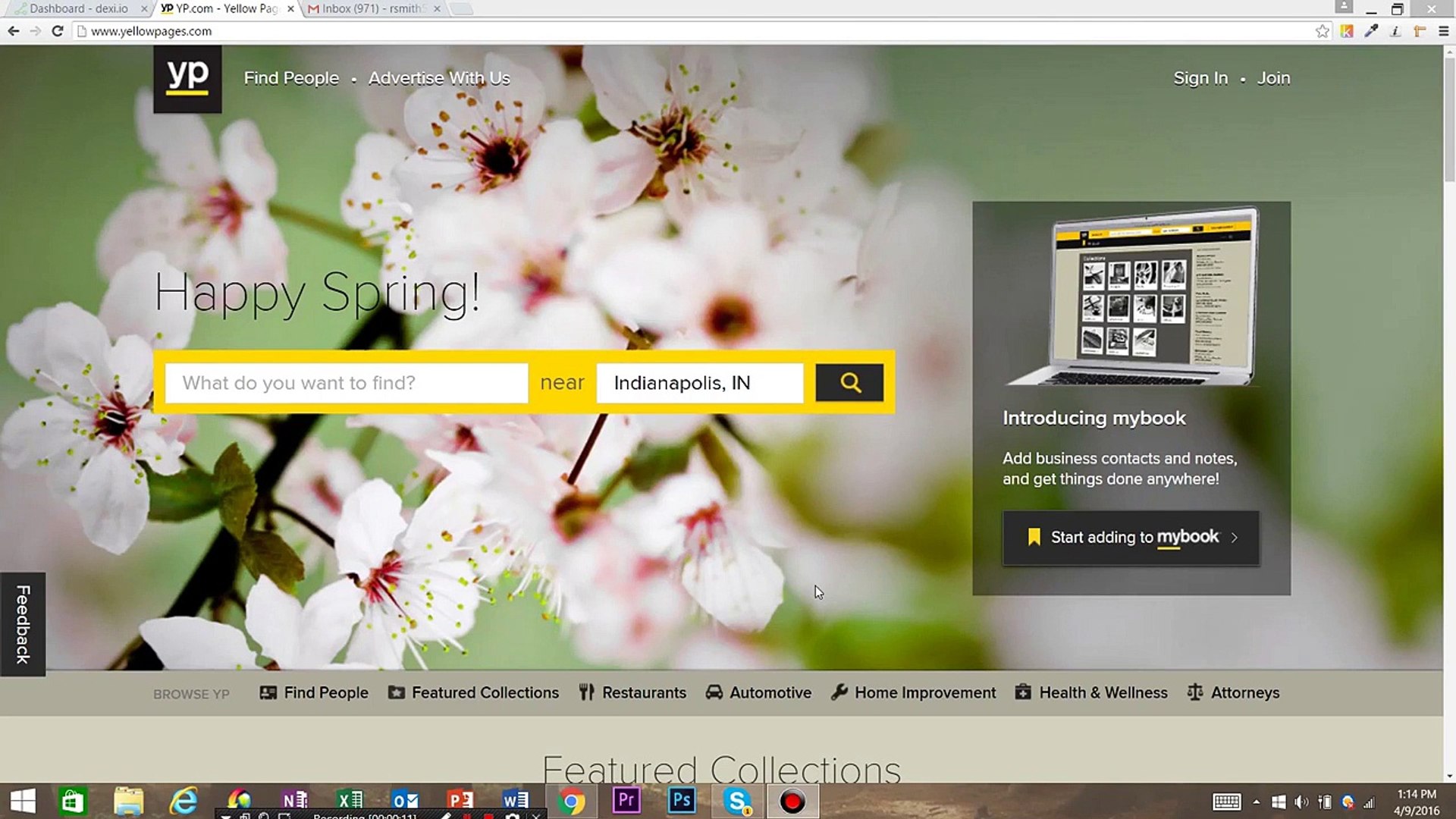Click the page vertical scrollbar thumb
1456x819 pixels.
(1449, 121)
